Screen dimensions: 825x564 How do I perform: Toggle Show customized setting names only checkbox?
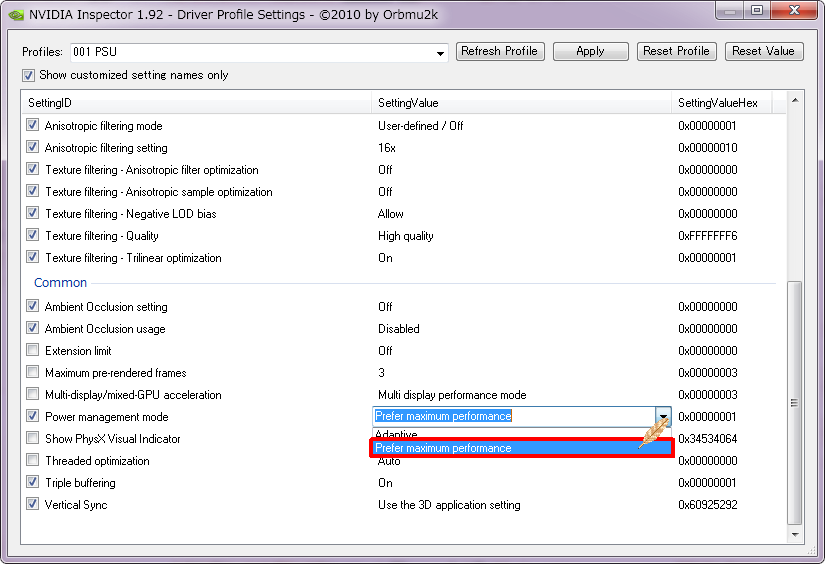tap(28, 75)
